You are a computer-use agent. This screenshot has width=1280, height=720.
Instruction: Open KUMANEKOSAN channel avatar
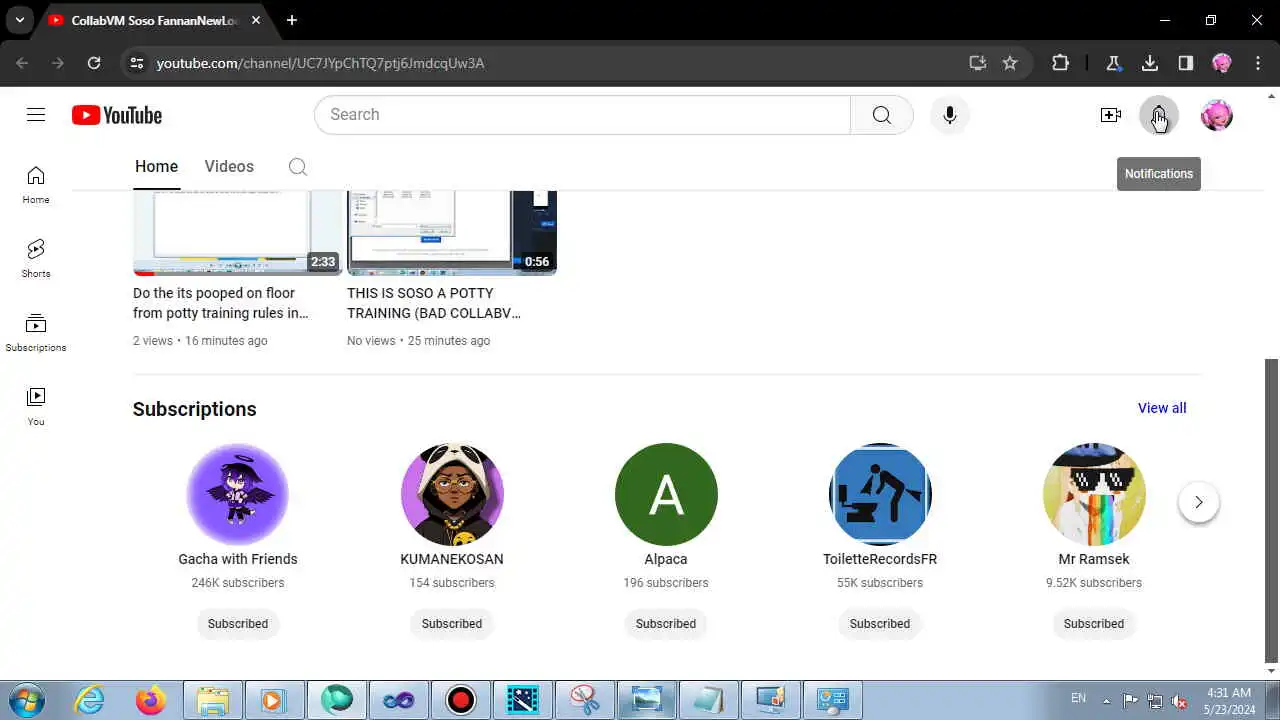pyautogui.click(x=452, y=494)
